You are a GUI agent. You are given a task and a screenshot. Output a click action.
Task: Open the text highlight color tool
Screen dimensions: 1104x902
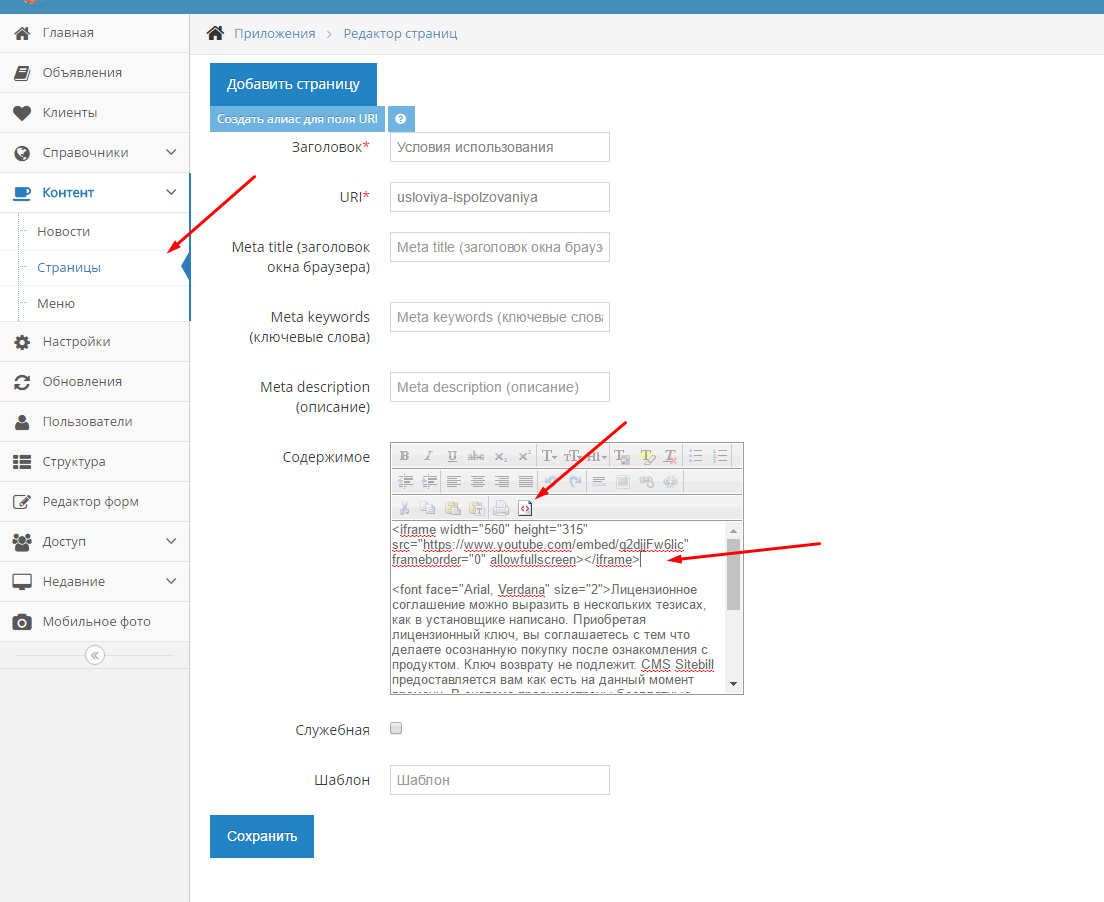pos(647,456)
